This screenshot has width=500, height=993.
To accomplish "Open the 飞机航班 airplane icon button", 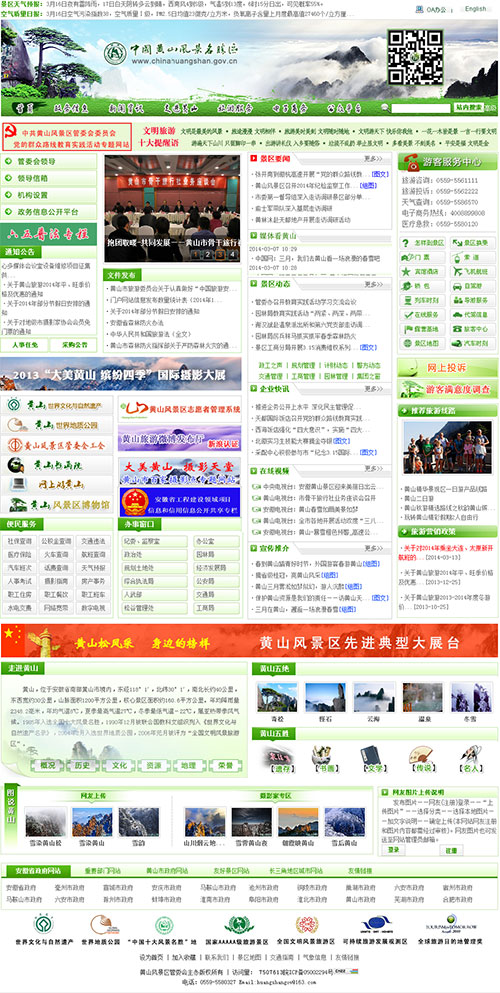I will 473,271.
